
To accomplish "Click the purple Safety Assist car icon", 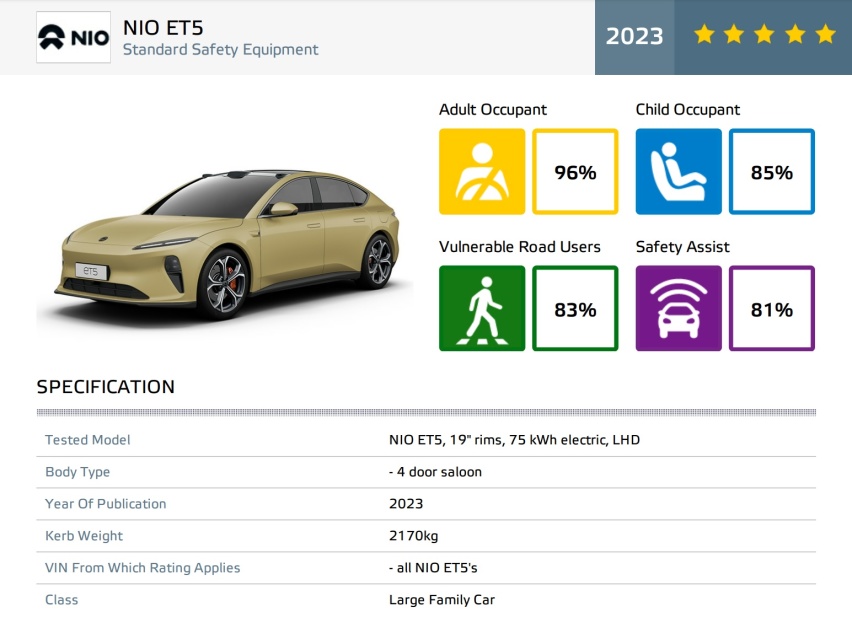I will click(679, 309).
